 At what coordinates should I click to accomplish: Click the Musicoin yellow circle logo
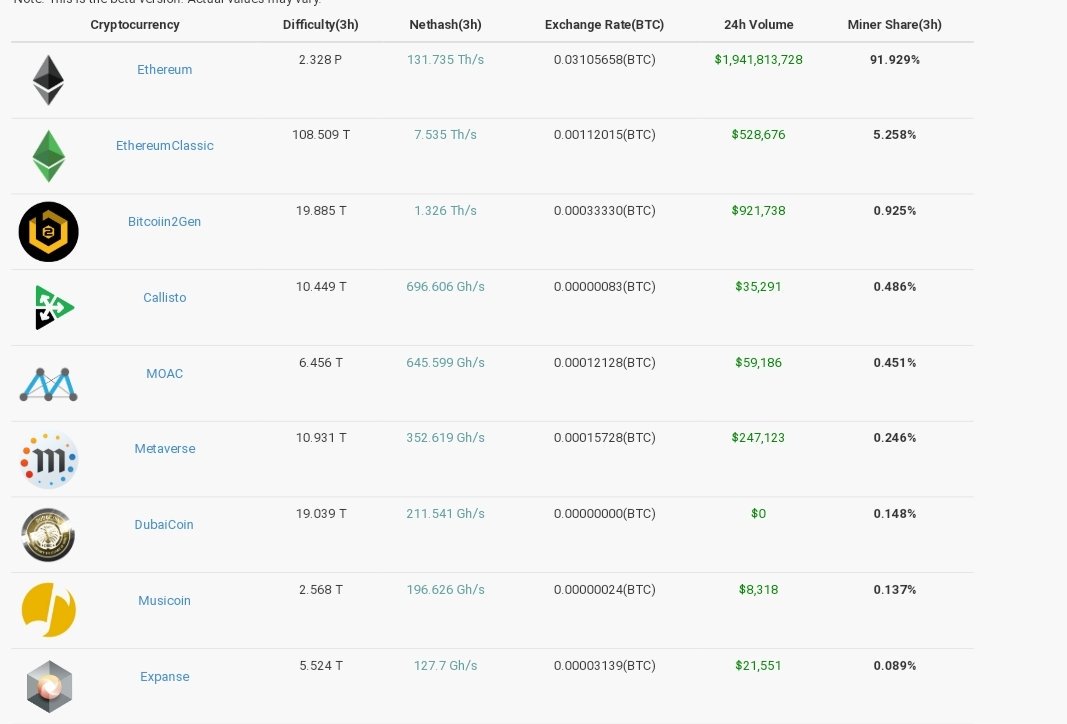[48, 610]
